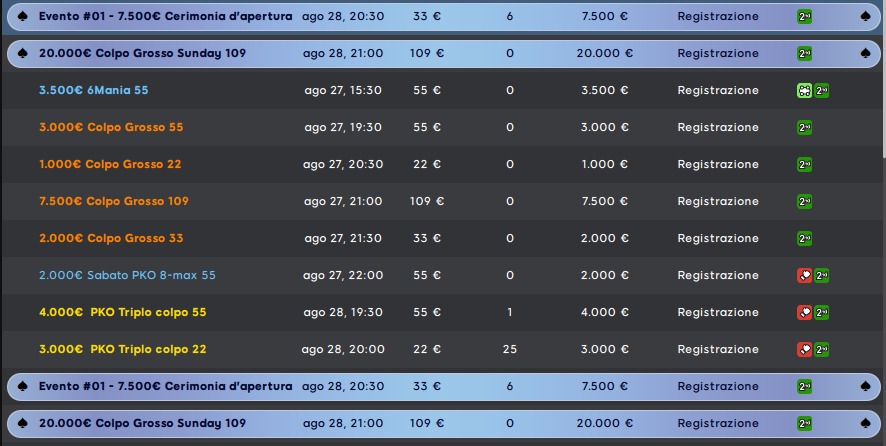The image size is (886, 446).
Task: Click the green 2nd chance icon on Colpo Grosso 22
Action: tap(804, 164)
